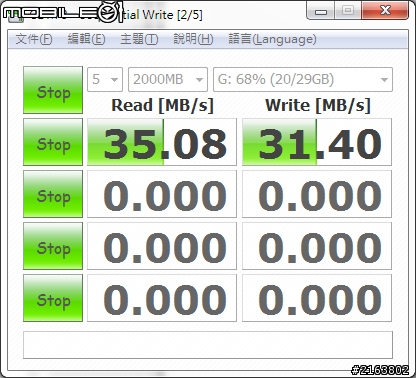The height and width of the screenshot is (378, 416).
Task: Open the 文件(F) menu
Action: click(34, 39)
